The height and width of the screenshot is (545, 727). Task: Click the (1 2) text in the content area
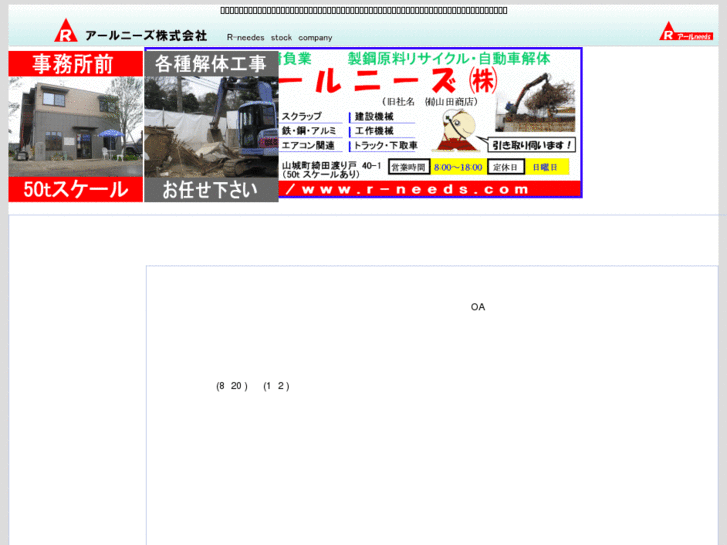[276, 386]
